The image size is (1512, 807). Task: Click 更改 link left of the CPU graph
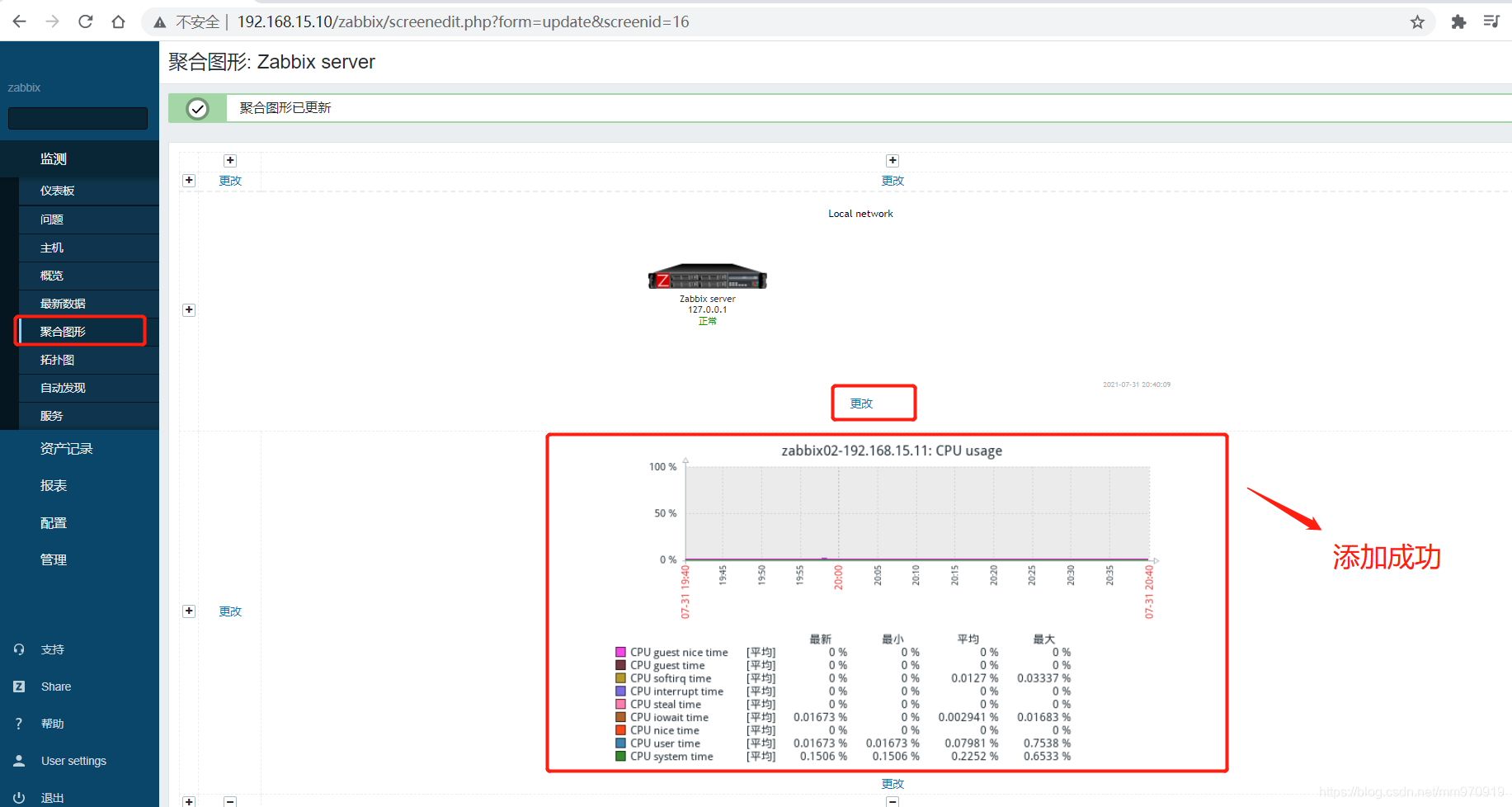(230, 611)
